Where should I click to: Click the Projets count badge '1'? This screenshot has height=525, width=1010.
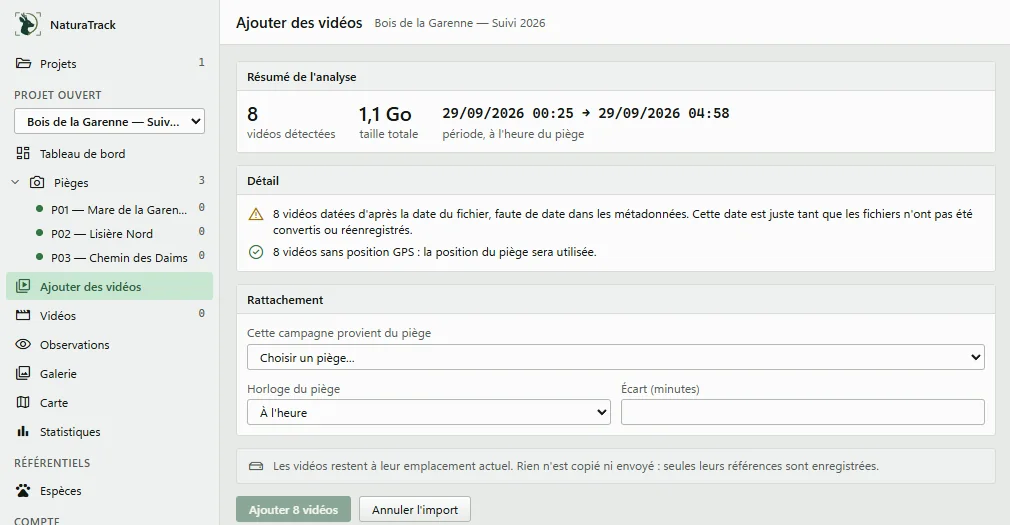coord(202,62)
